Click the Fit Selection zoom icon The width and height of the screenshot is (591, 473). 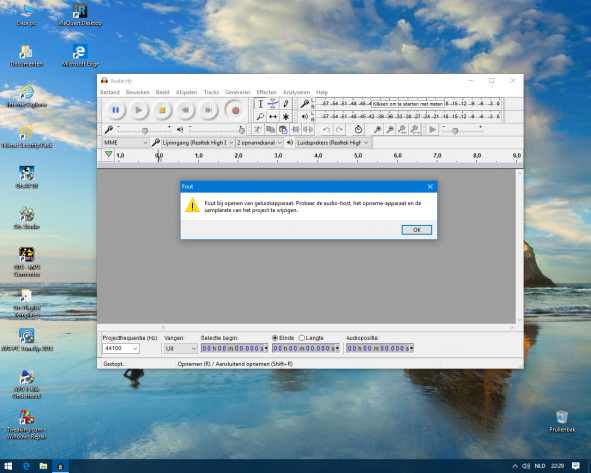pyautogui.click(x=402, y=130)
